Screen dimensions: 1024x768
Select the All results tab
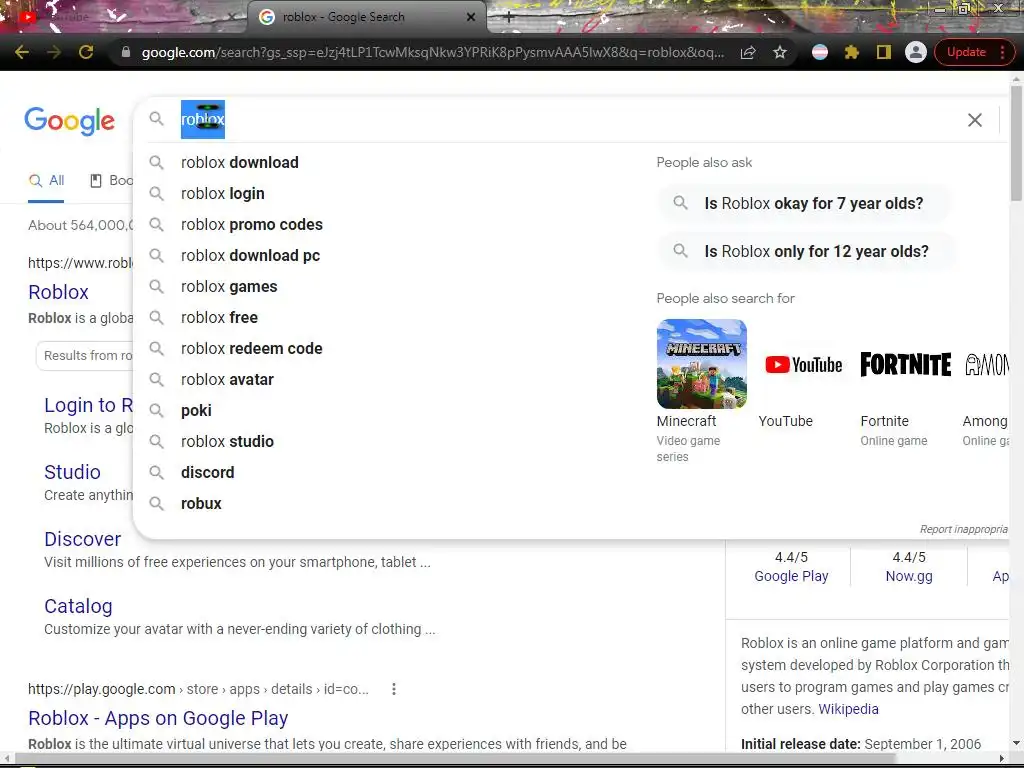coord(46,181)
